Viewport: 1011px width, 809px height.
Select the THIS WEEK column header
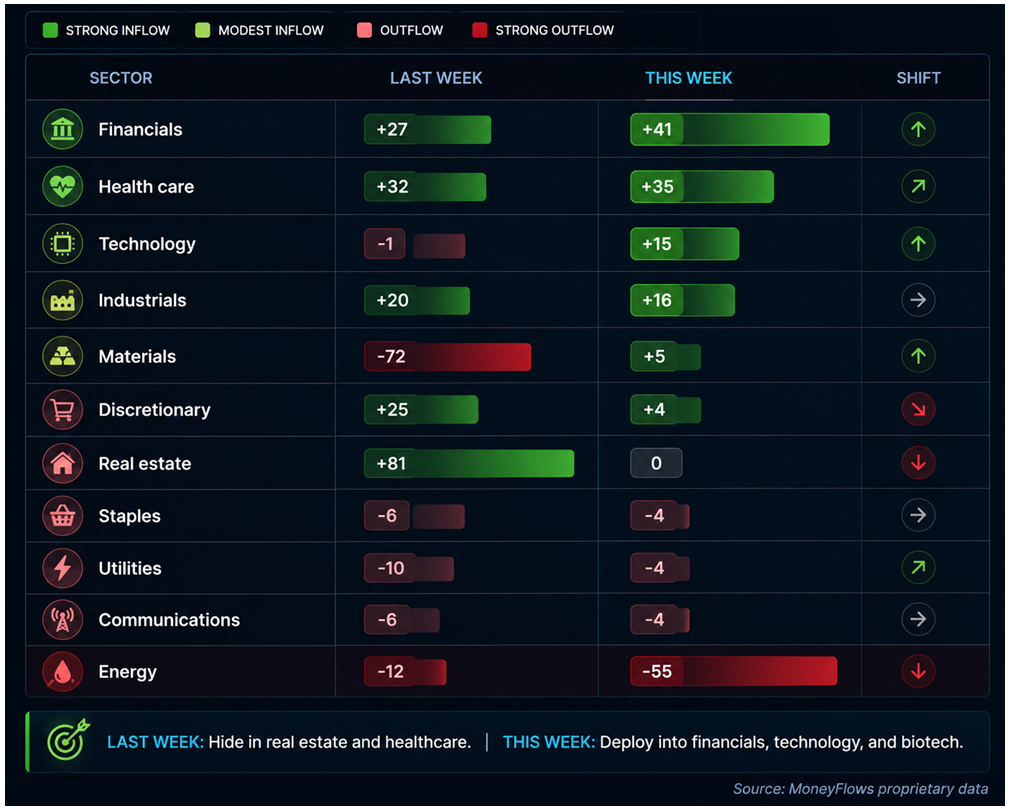689,78
